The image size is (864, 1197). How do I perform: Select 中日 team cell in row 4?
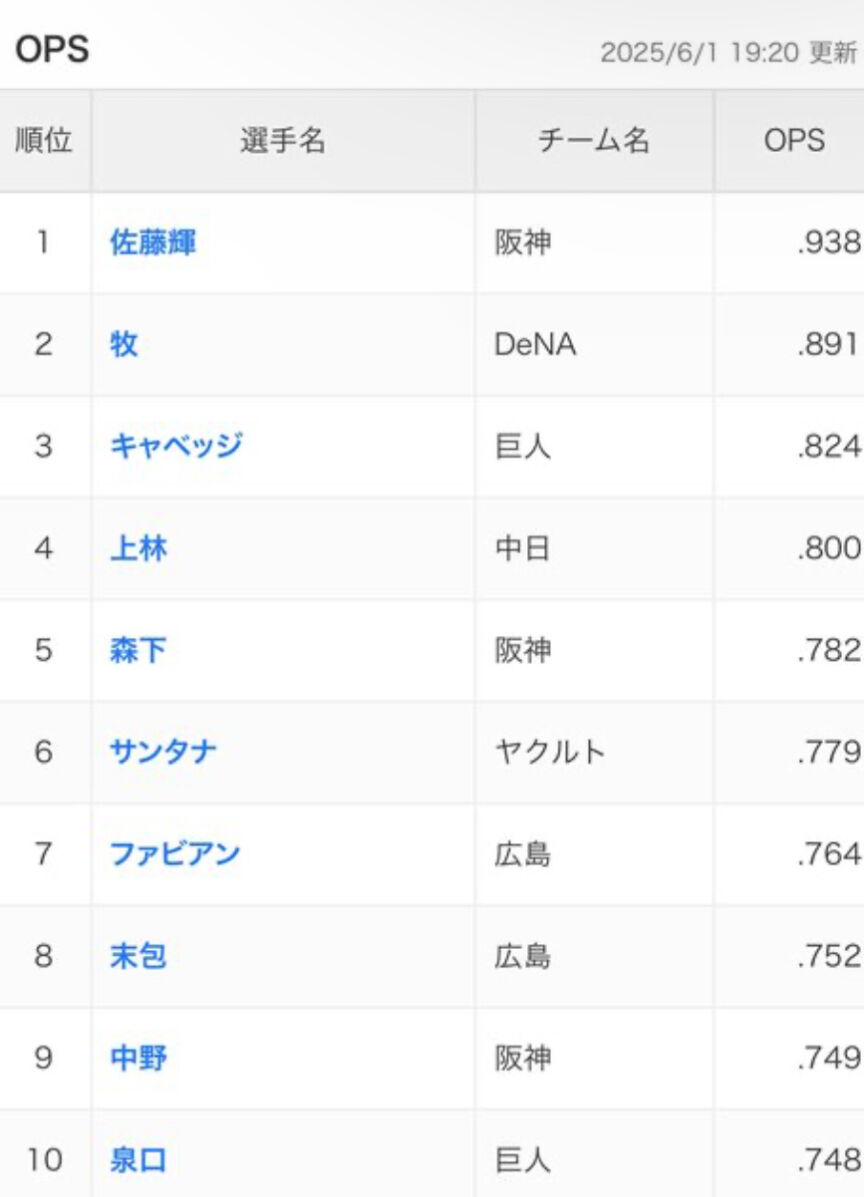pyautogui.click(x=594, y=548)
